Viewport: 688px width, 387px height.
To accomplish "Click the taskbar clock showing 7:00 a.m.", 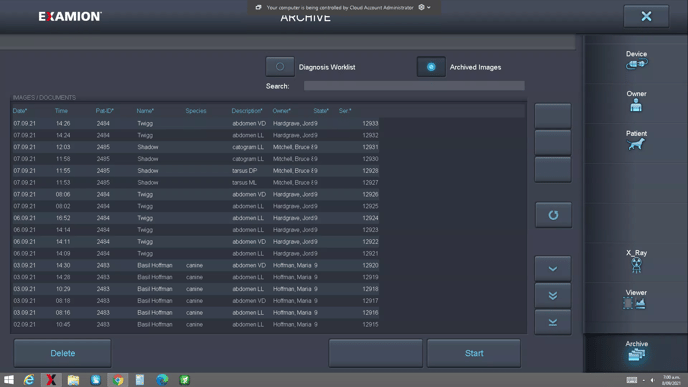I will (x=672, y=380).
